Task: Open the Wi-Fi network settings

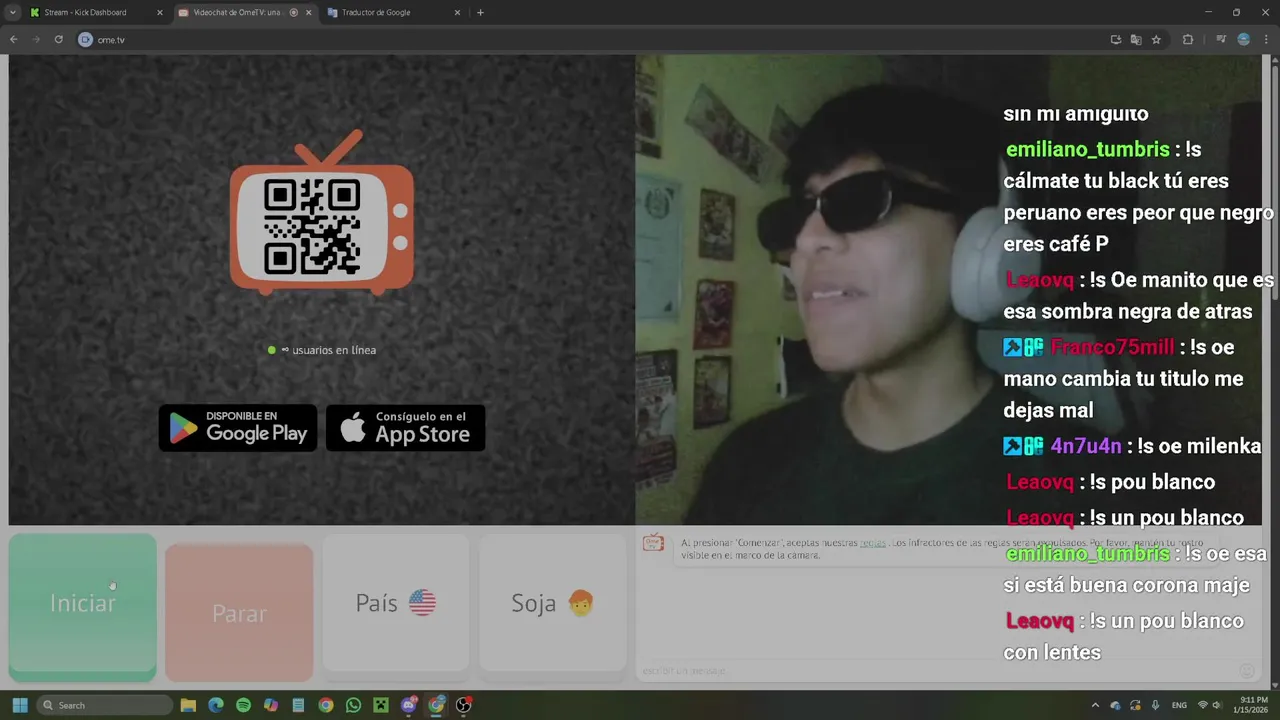Action: point(1203,705)
